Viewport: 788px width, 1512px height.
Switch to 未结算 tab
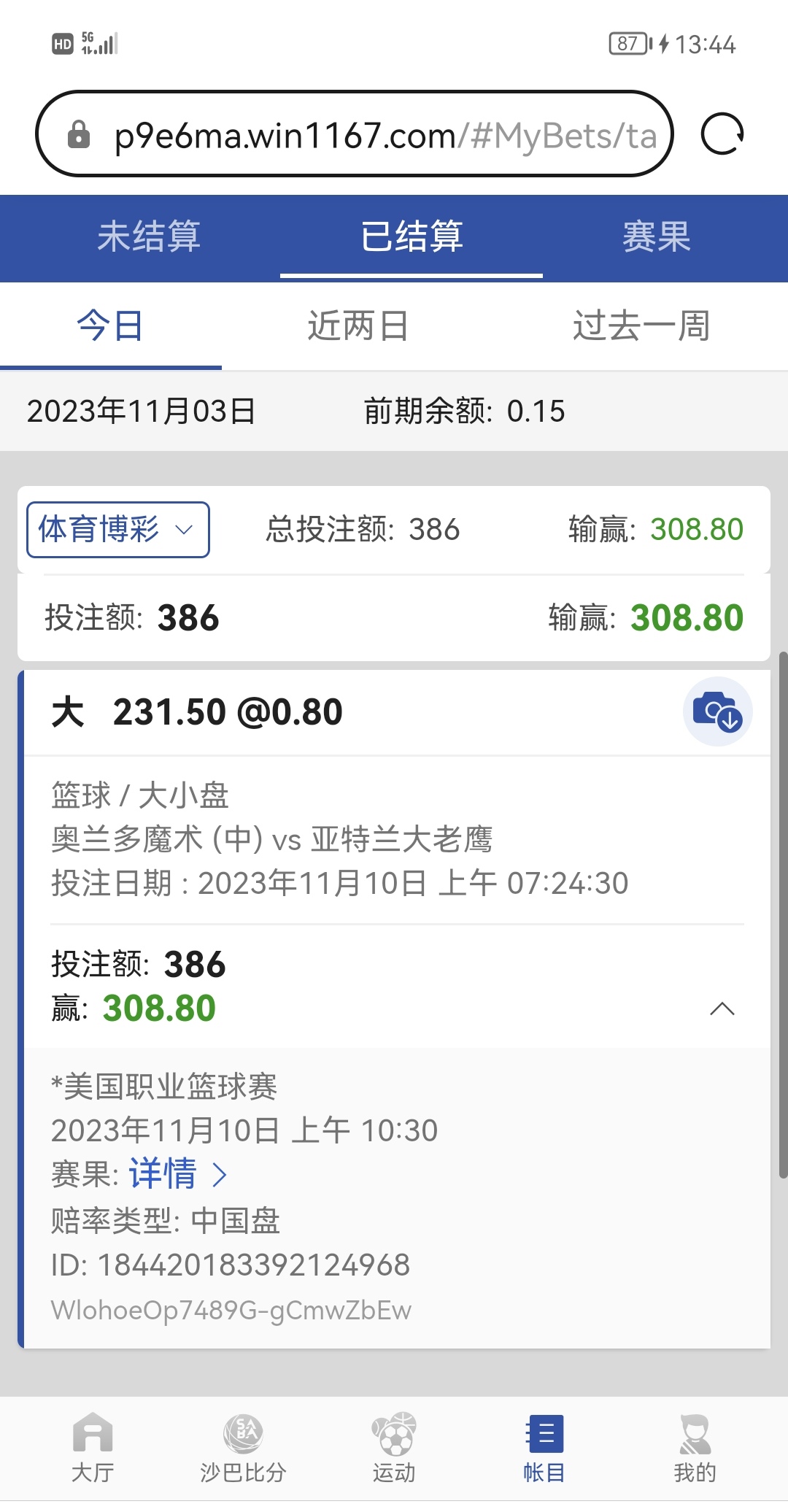pos(149,237)
